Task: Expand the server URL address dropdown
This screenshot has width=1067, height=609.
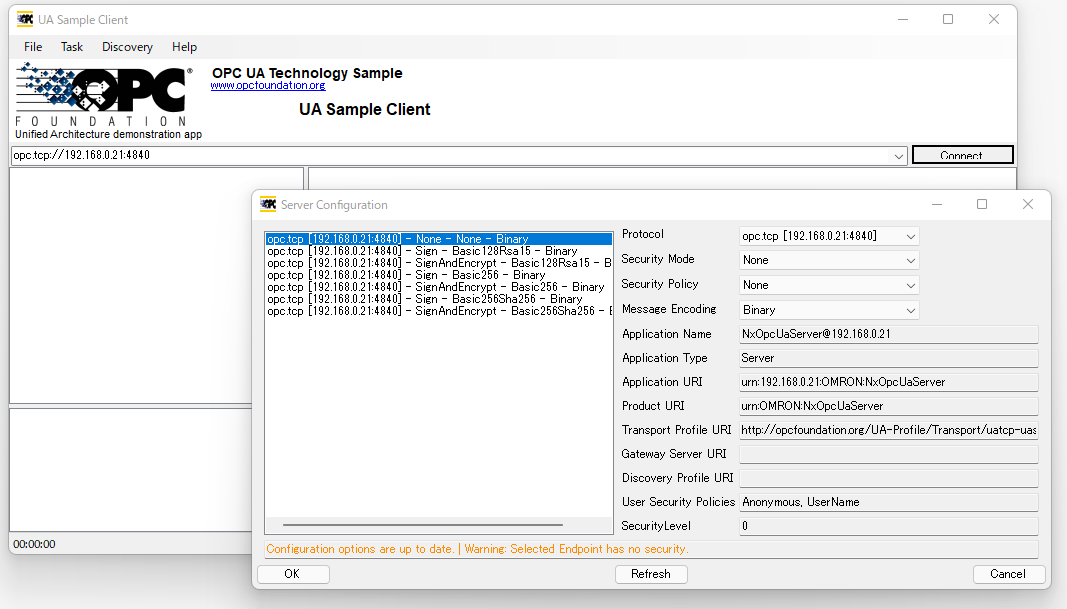Action: pyautogui.click(x=899, y=156)
